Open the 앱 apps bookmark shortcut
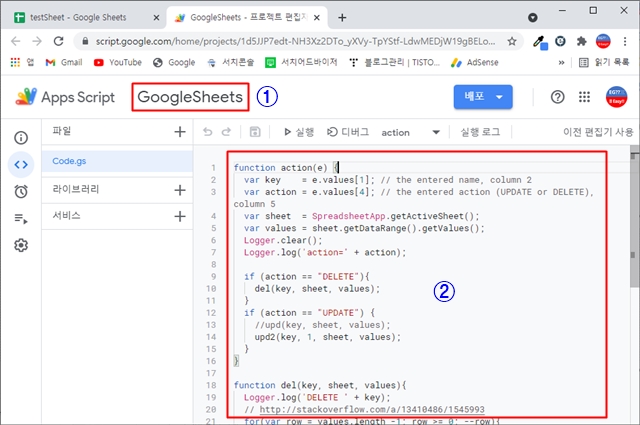Screen dimensions: 640x425 [22, 62]
